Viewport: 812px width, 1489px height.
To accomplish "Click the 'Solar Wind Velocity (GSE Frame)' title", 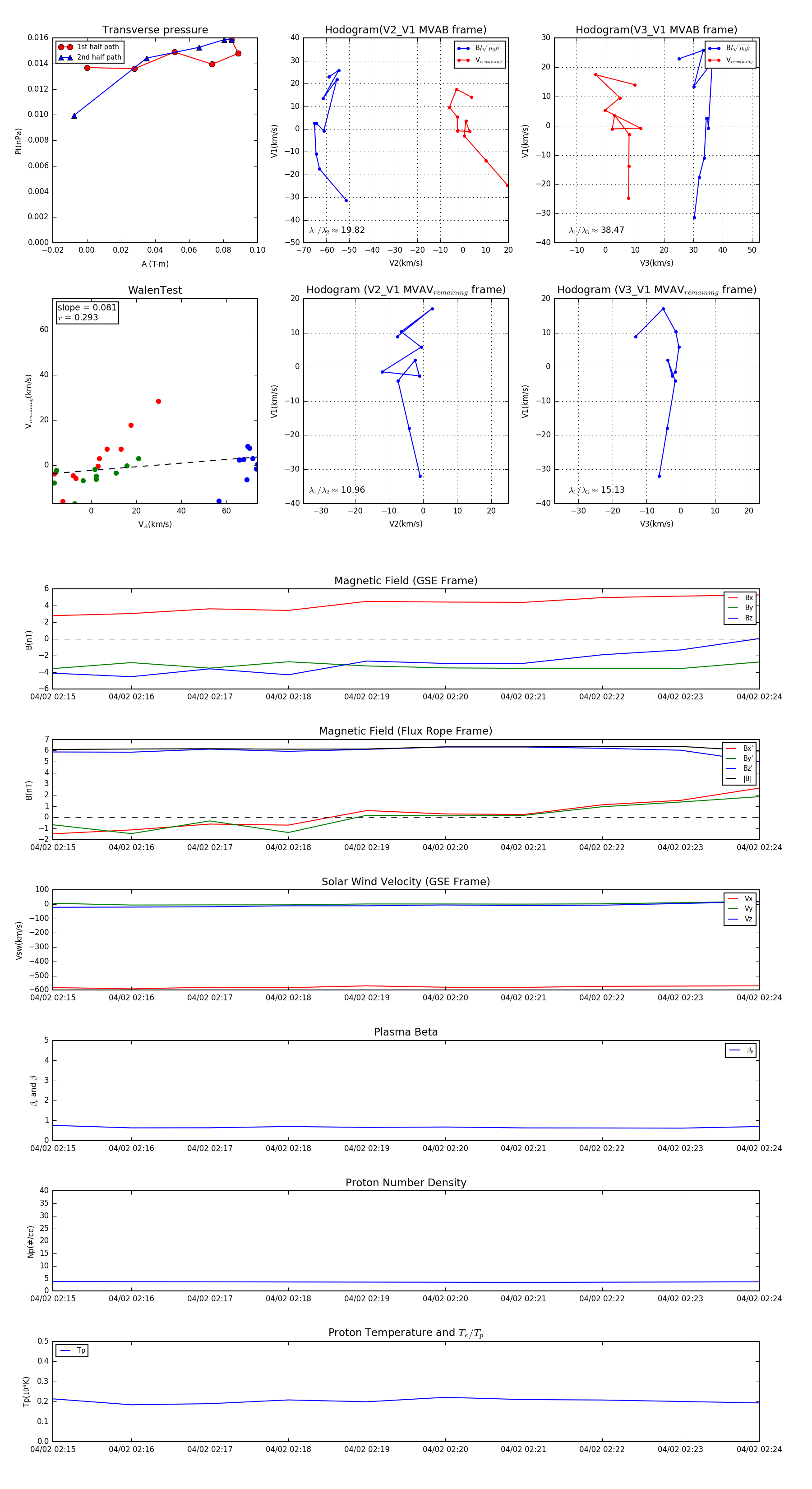I will pyautogui.click(x=406, y=882).
